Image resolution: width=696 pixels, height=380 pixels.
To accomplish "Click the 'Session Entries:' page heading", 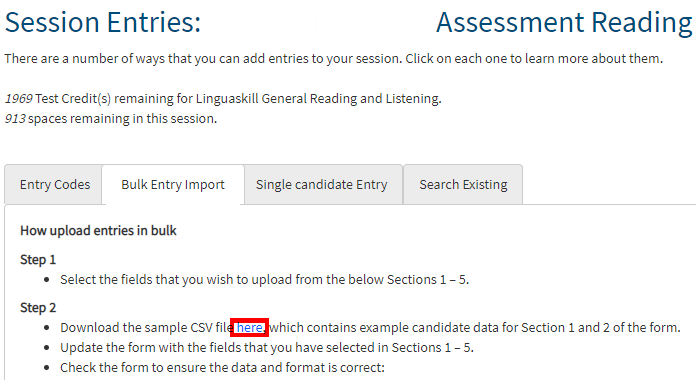I will pos(103,22).
